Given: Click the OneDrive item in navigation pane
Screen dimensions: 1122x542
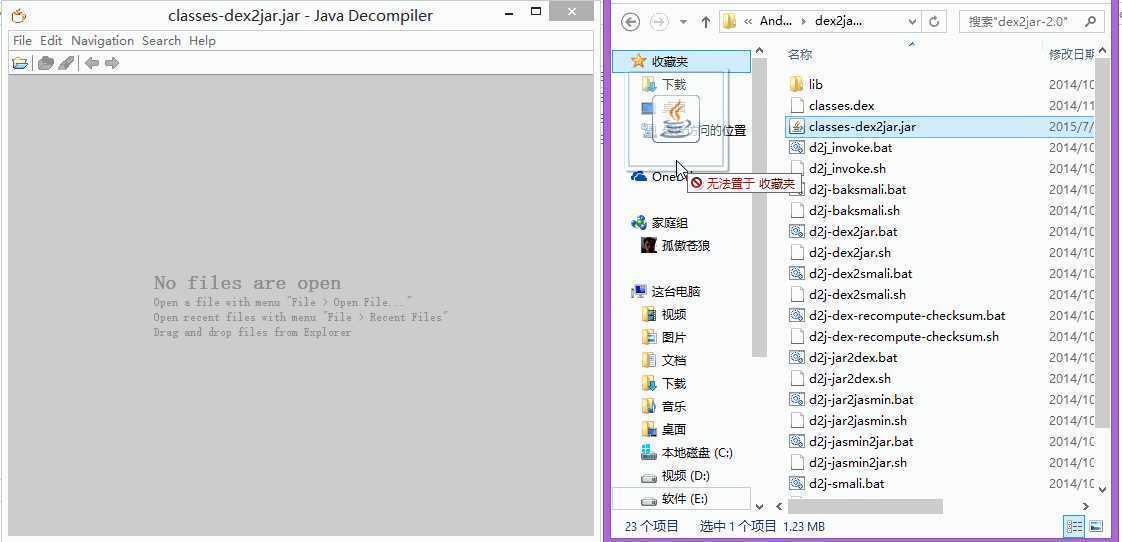Looking at the screenshot, I should tap(660, 176).
